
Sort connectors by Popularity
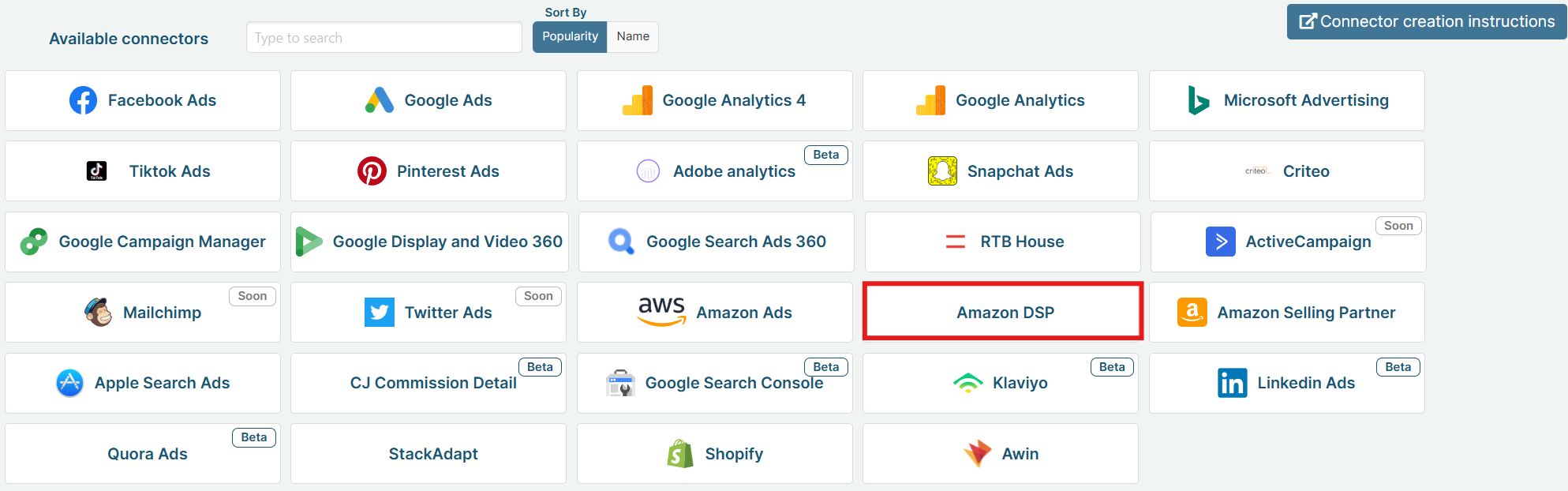570,36
